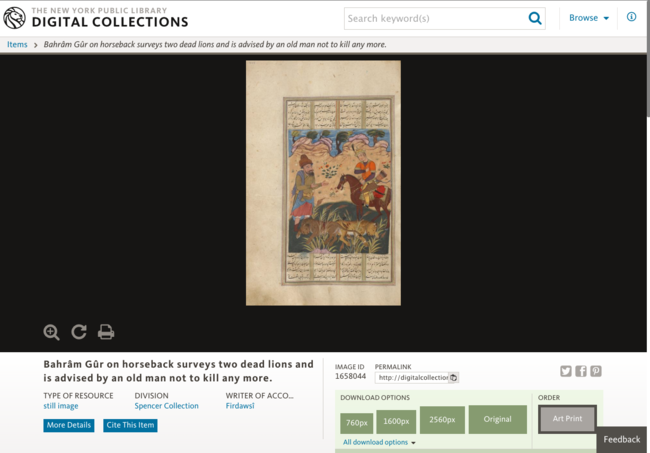Share on Twitter
This screenshot has height=453, width=650.
point(566,371)
